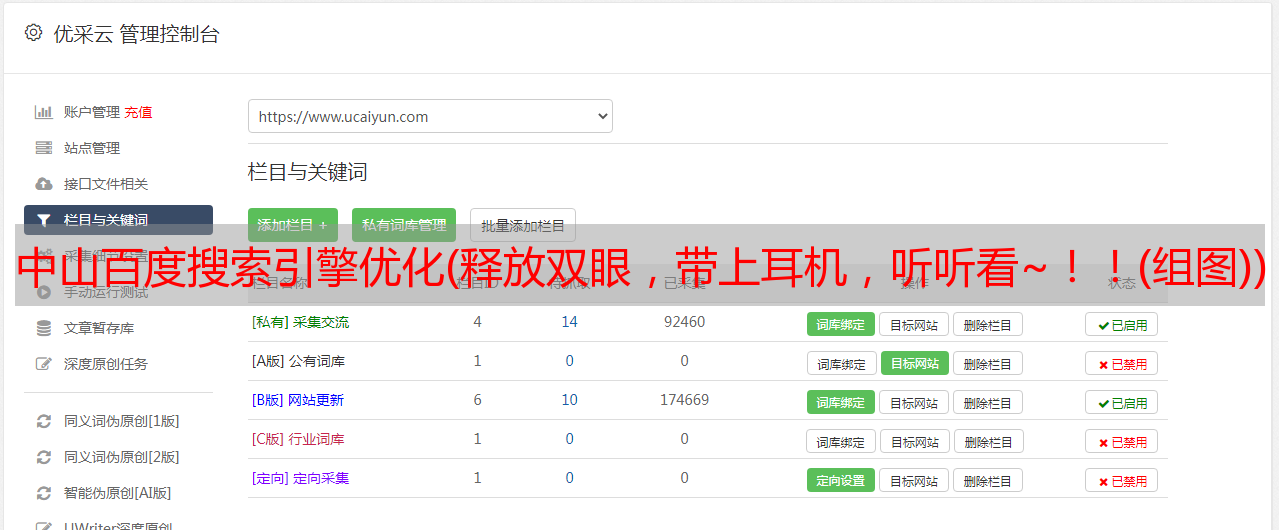Click the refresh icon beside 同义词伪原创[2版]
The width and height of the screenshot is (1279, 530).
pos(44,457)
